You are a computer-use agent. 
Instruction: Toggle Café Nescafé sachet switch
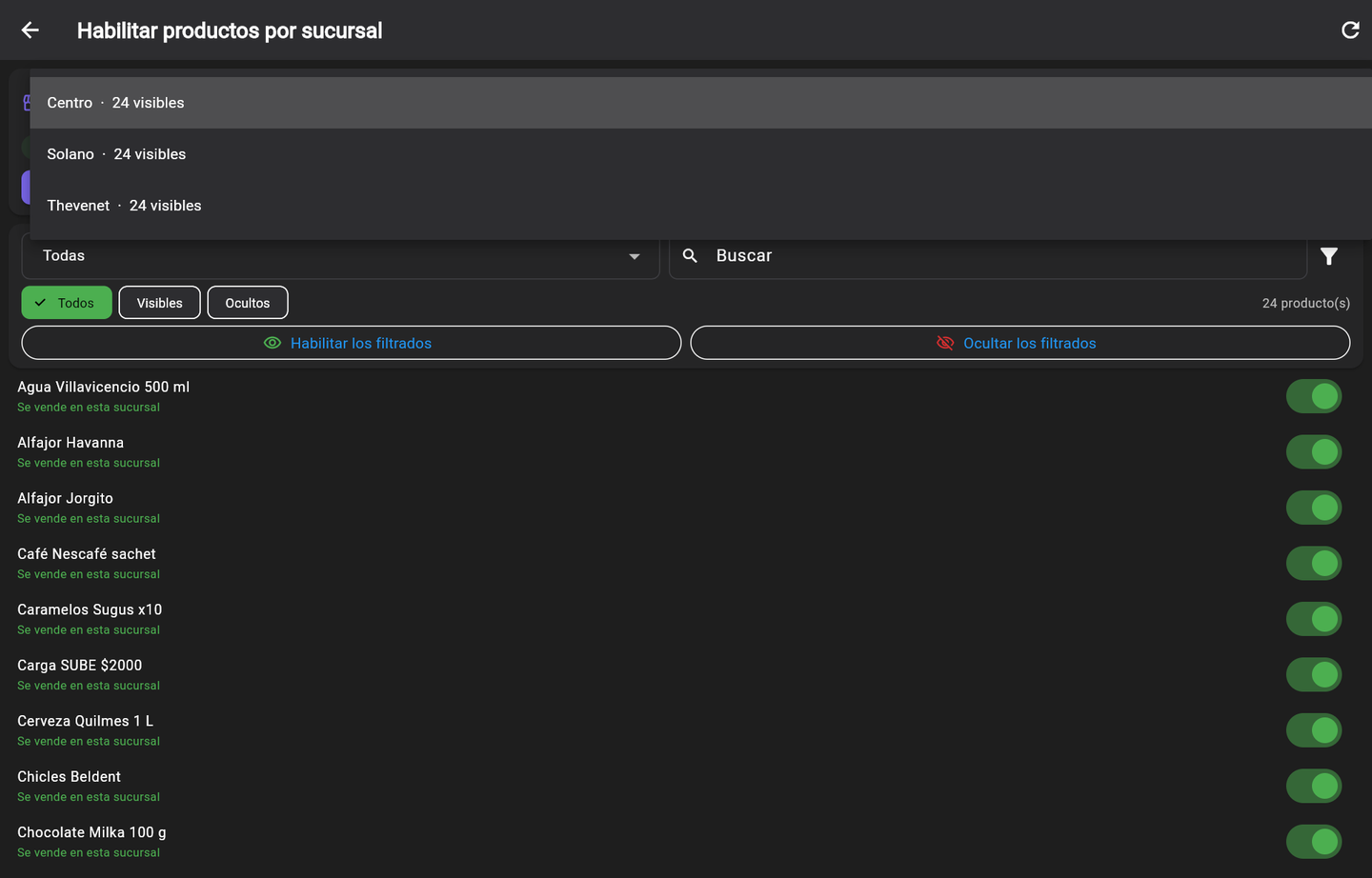[1314, 564]
